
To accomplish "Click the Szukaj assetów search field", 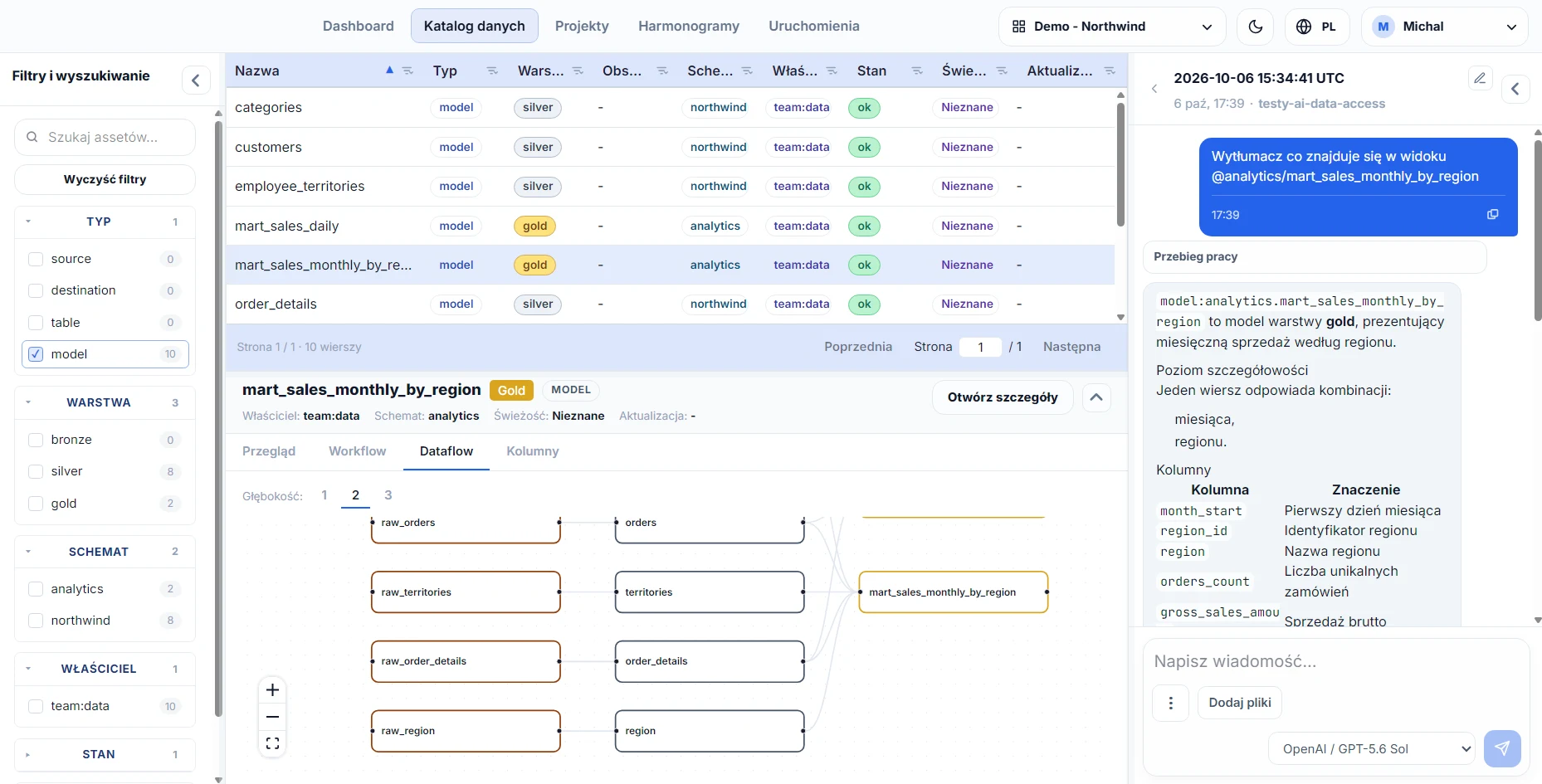I will [105, 138].
